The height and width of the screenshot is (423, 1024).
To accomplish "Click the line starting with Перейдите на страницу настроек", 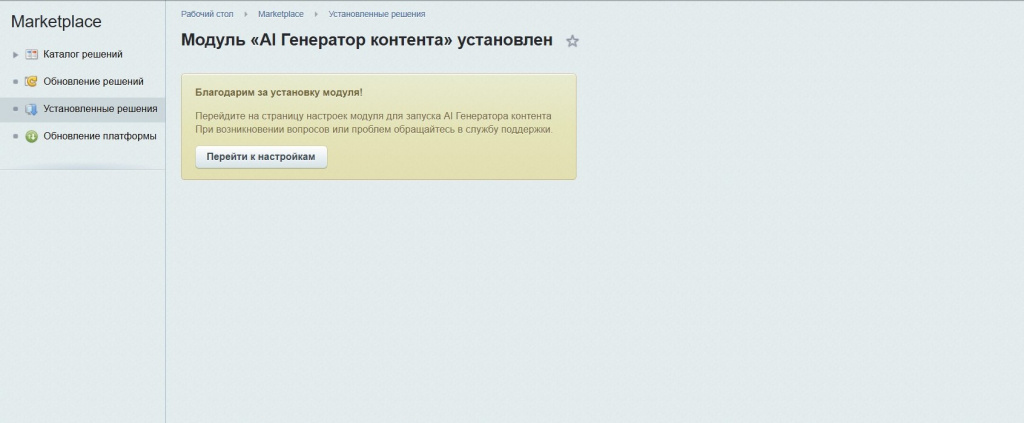I will (x=373, y=116).
